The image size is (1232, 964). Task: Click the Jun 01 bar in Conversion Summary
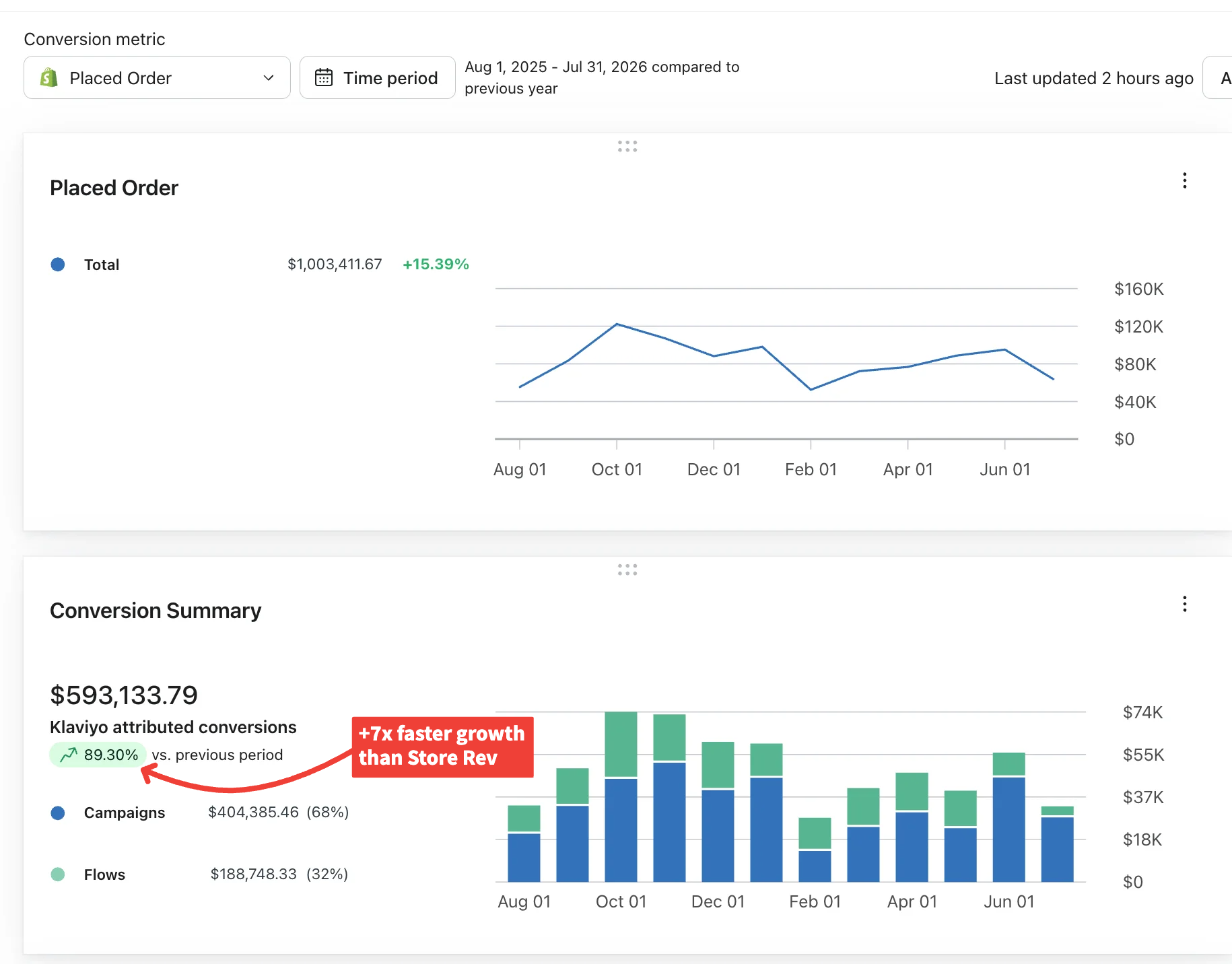tap(1008, 817)
